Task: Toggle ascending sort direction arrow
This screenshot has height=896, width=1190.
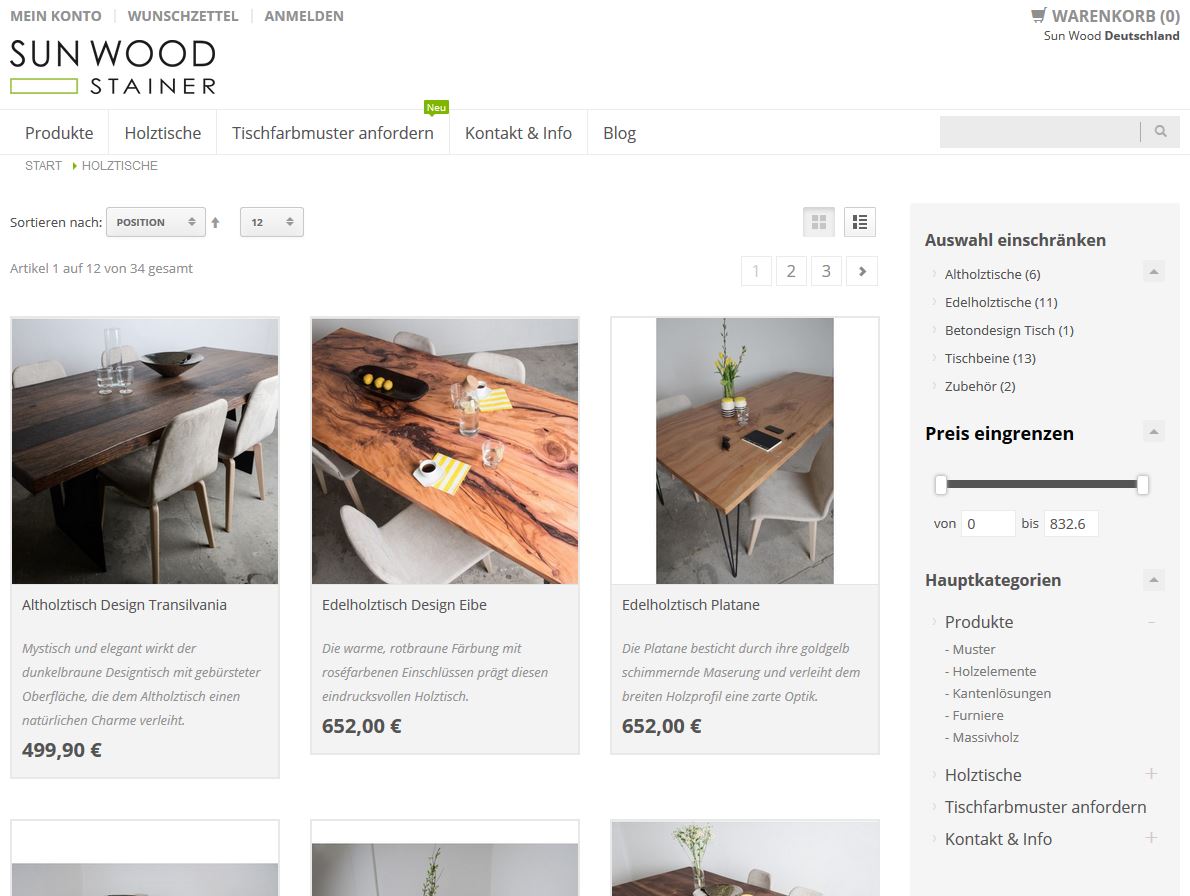Action: (x=216, y=222)
